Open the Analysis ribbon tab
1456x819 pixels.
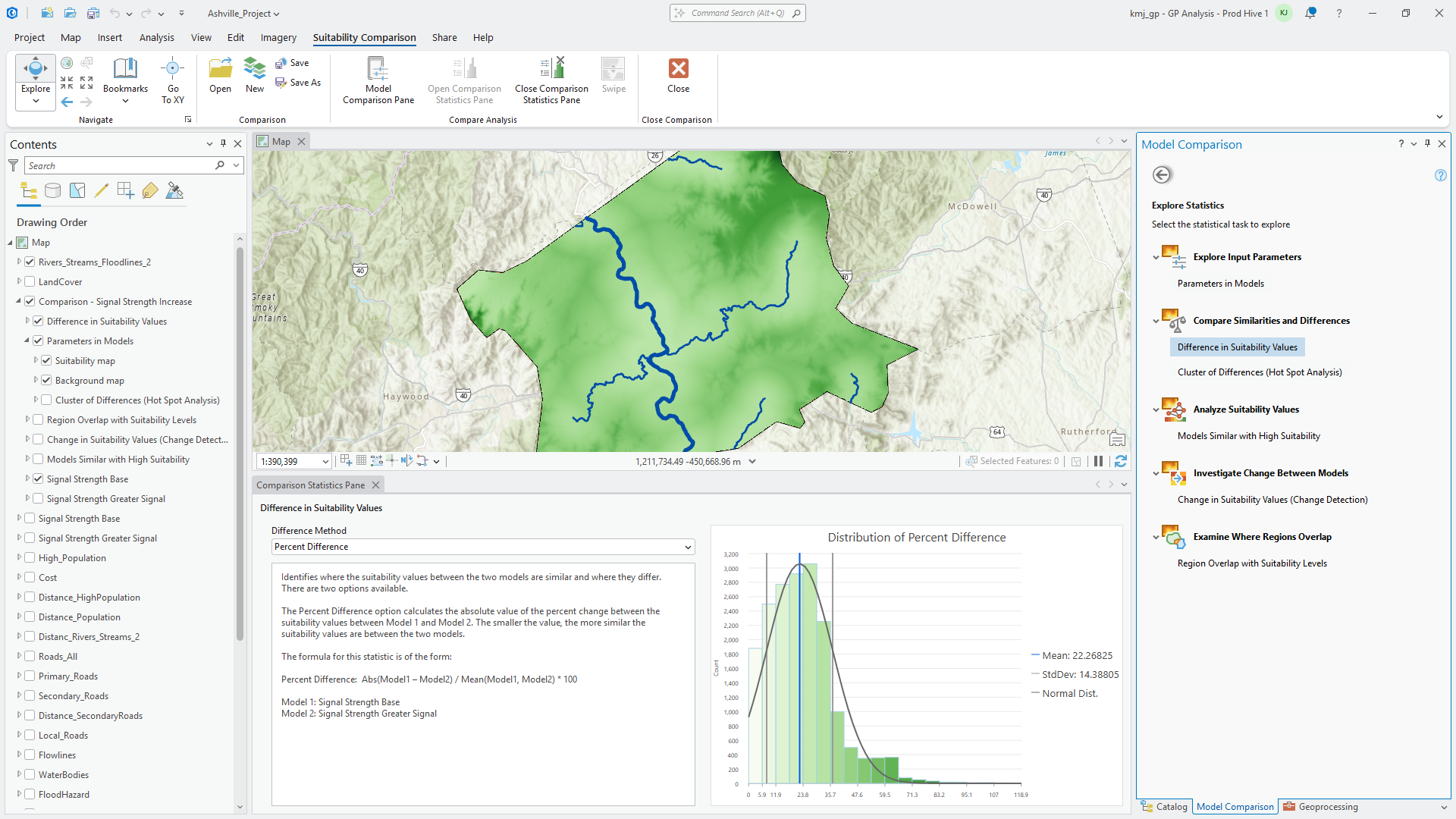point(156,37)
